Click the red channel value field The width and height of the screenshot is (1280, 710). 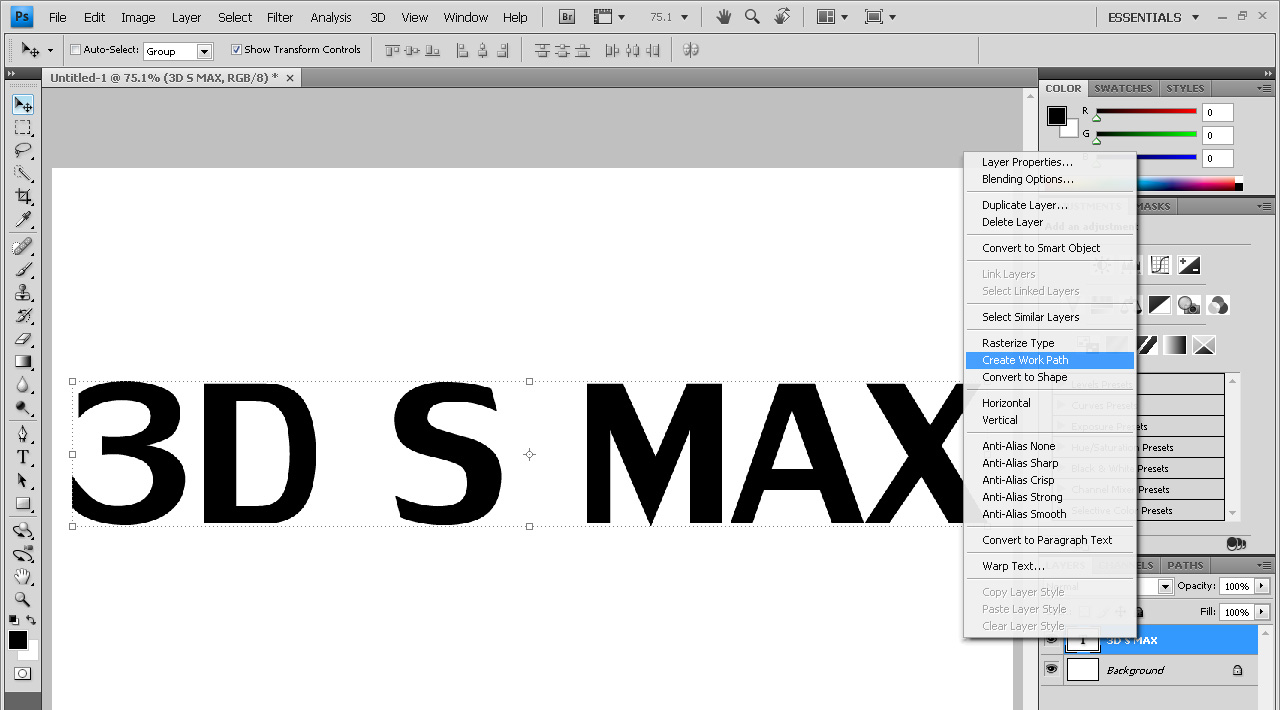(x=1218, y=113)
